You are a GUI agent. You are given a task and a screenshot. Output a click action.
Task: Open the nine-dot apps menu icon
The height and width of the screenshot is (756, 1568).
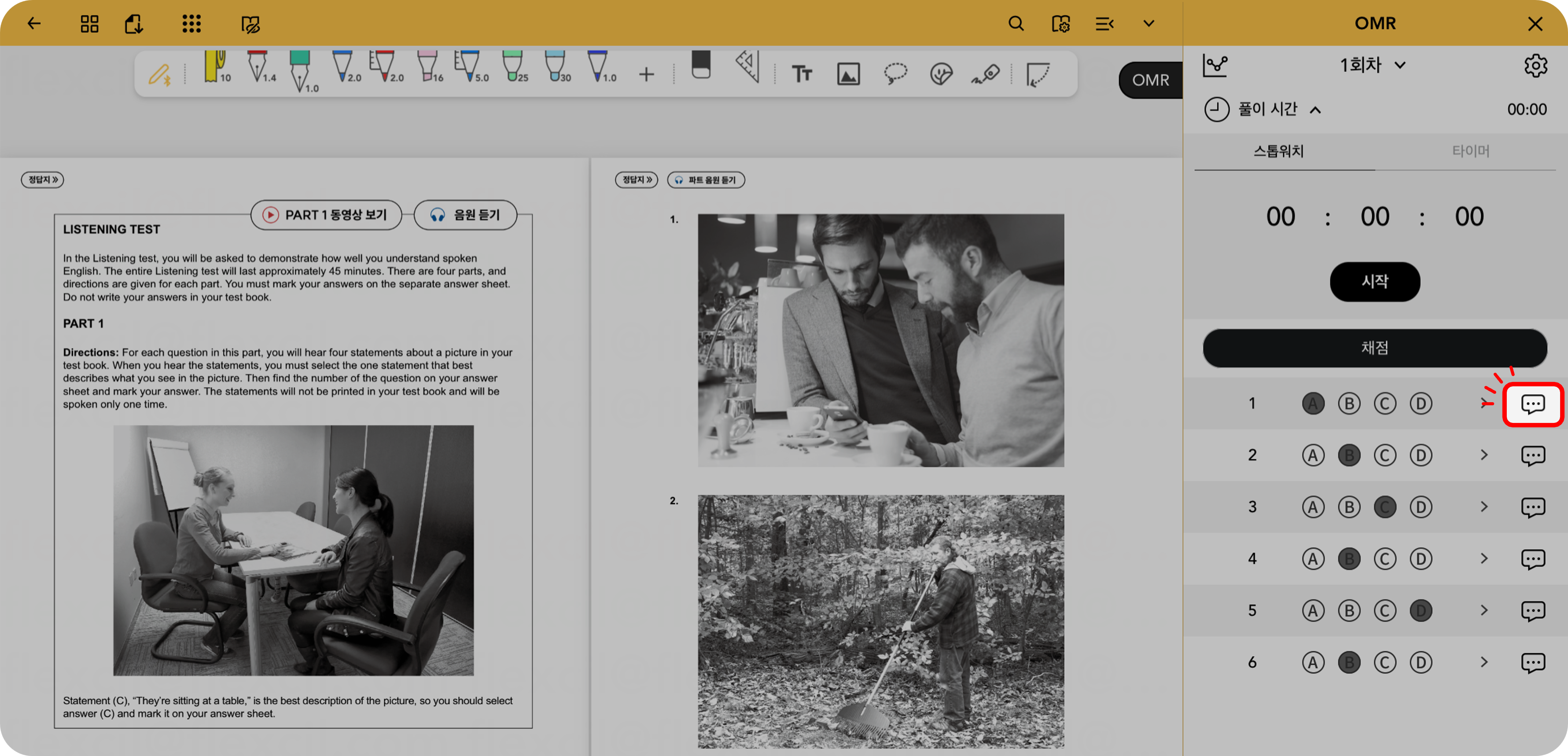coord(191,24)
